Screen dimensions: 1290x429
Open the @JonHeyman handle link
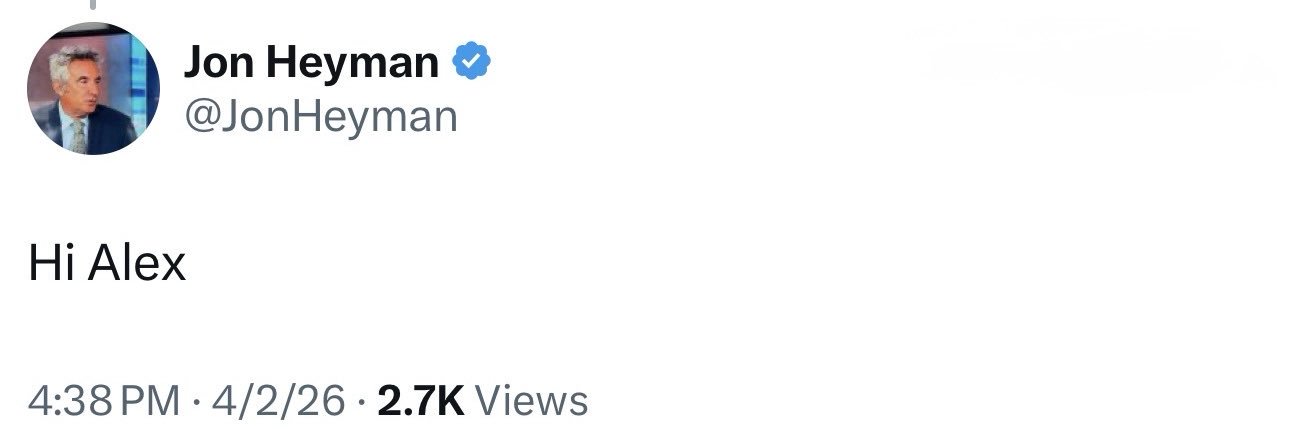320,118
